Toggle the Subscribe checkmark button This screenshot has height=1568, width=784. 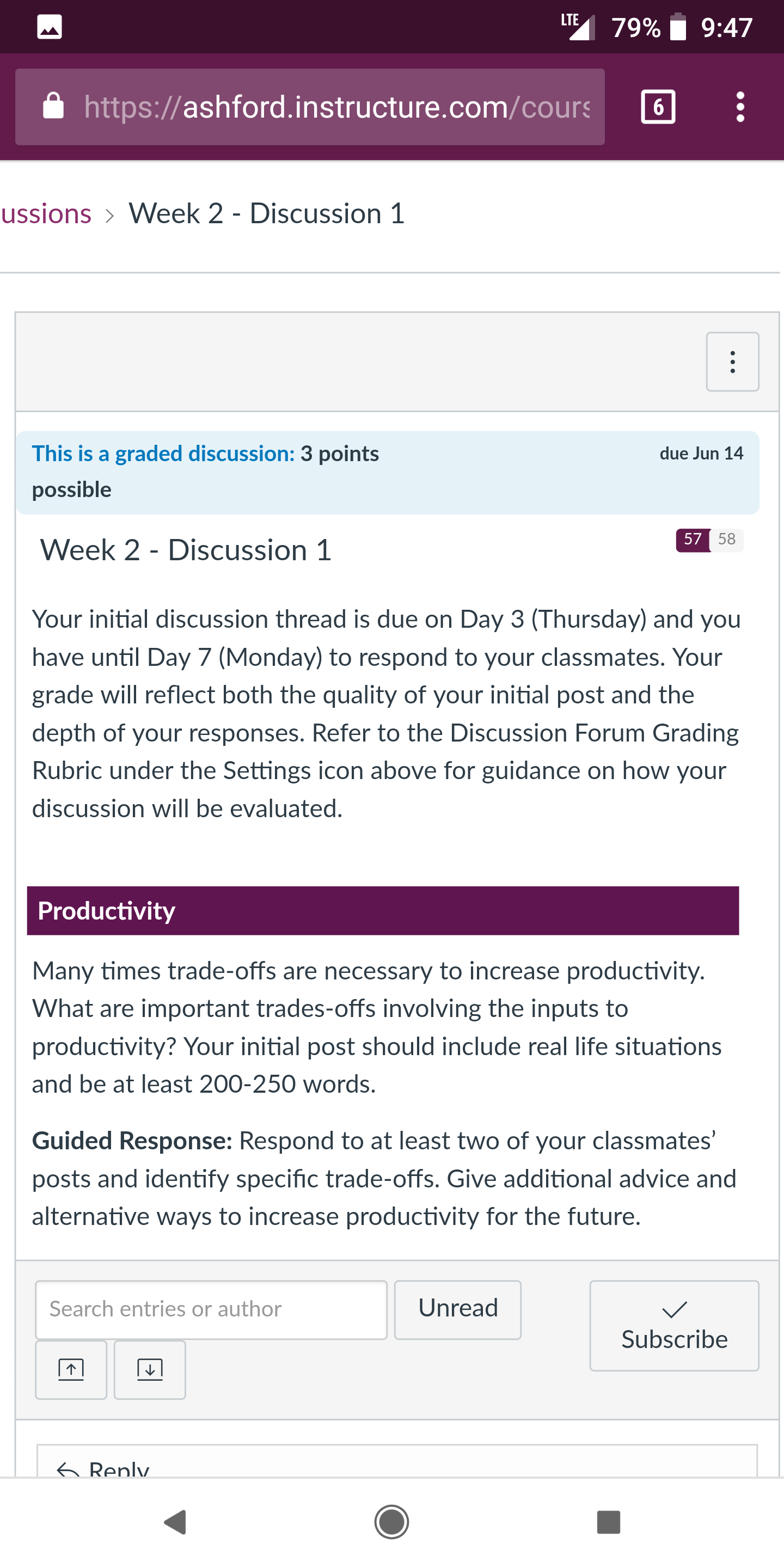(x=674, y=1325)
